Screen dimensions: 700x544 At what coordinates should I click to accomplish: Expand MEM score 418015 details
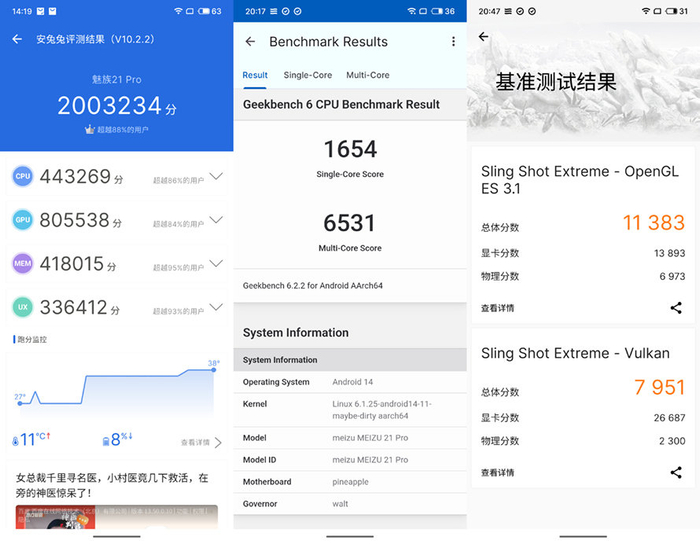tap(216, 263)
